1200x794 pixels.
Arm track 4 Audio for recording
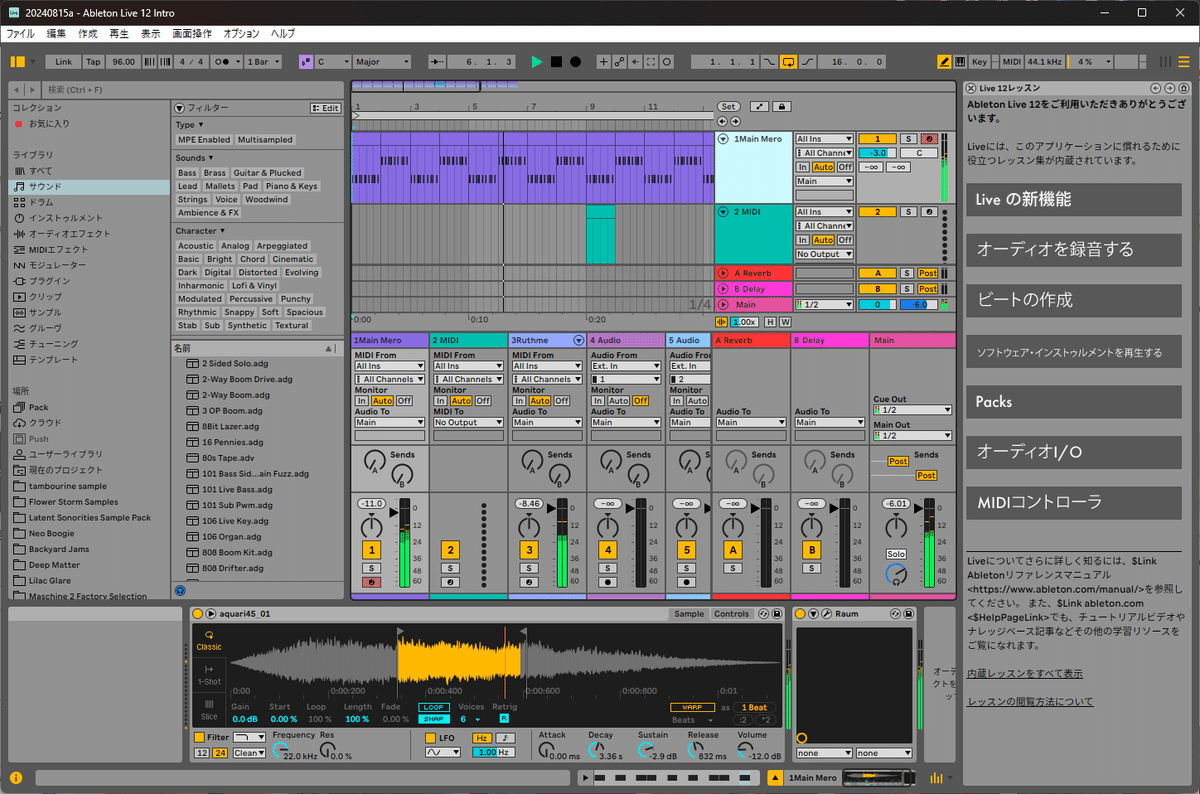[x=607, y=581]
